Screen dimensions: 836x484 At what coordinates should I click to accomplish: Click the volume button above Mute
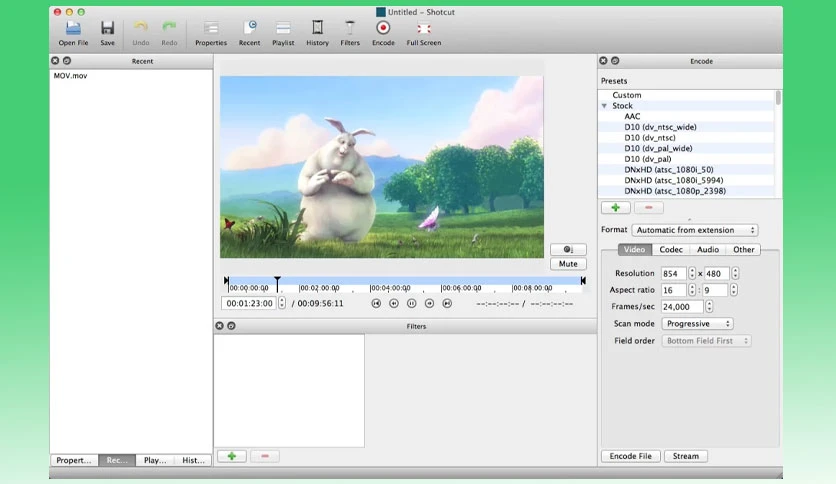tap(568, 249)
